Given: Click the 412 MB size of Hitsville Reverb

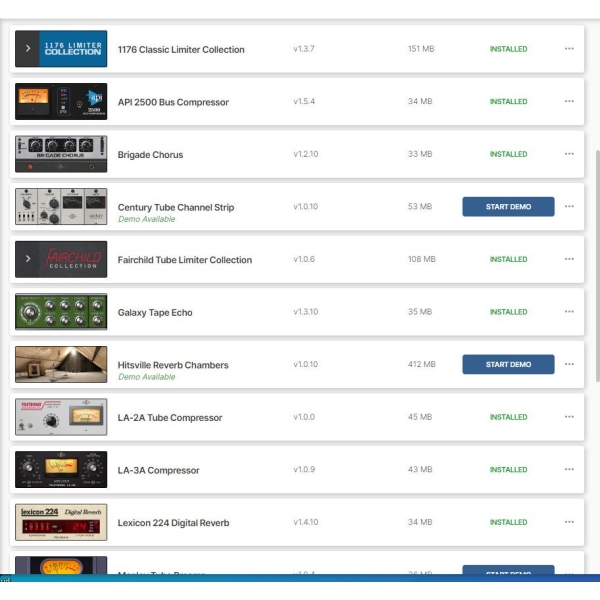Looking at the screenshot, I should click(x=422, y=364).
